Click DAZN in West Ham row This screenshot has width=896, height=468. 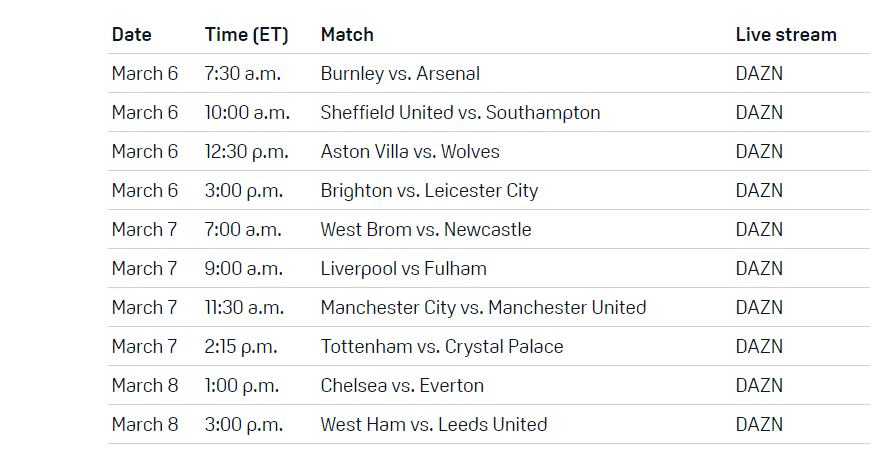click(x=759, y=424)
